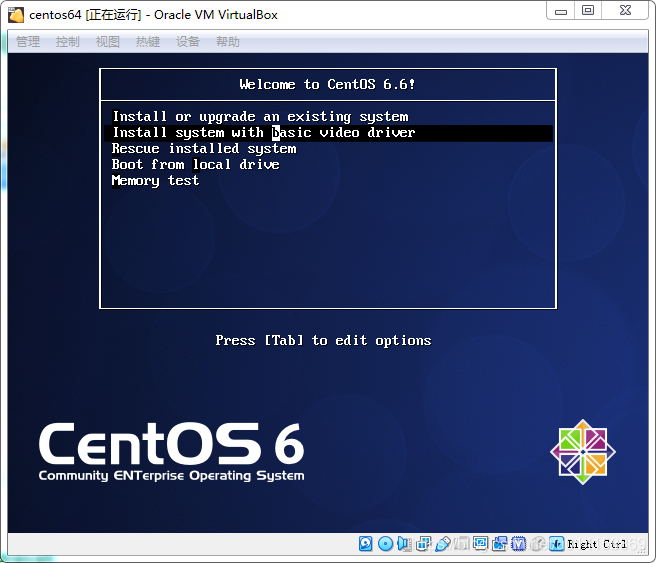Click the VirtualBox title bar app icon

(16, 15)
